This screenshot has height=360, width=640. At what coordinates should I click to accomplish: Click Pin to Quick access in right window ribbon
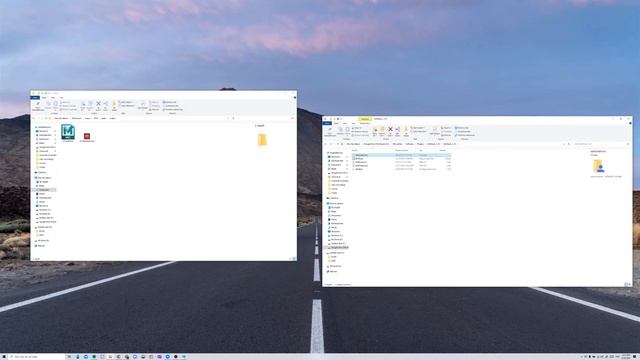[x=330, y=131]
